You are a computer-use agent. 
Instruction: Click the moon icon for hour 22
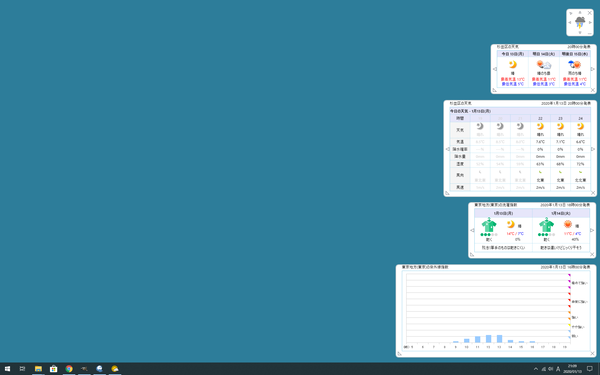point(540,126)
